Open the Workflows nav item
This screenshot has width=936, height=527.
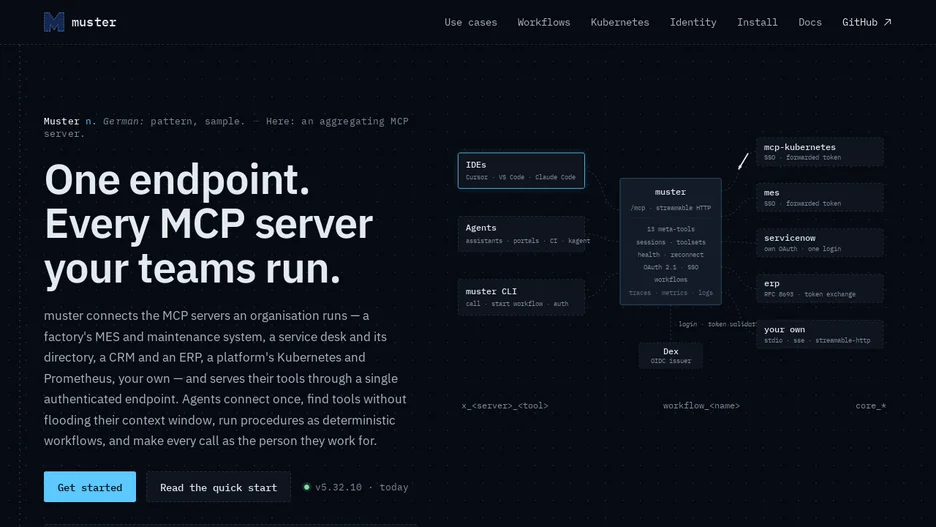543,22
